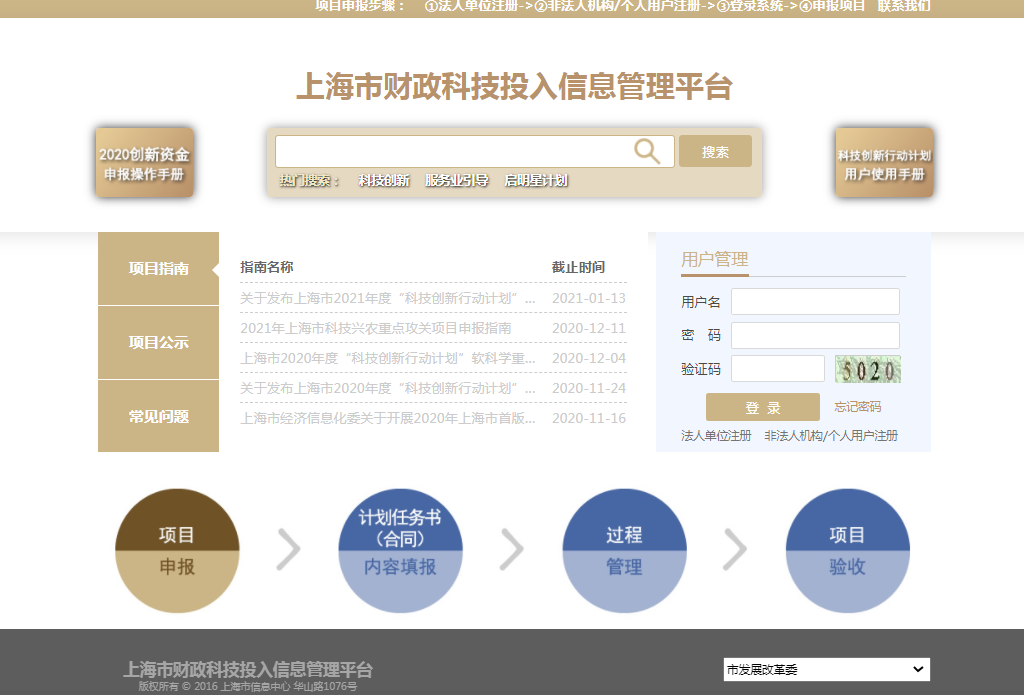Click inside the 用户名 input field
Image resolution: width=1024 pixels, height=695 pixels.
814,300
